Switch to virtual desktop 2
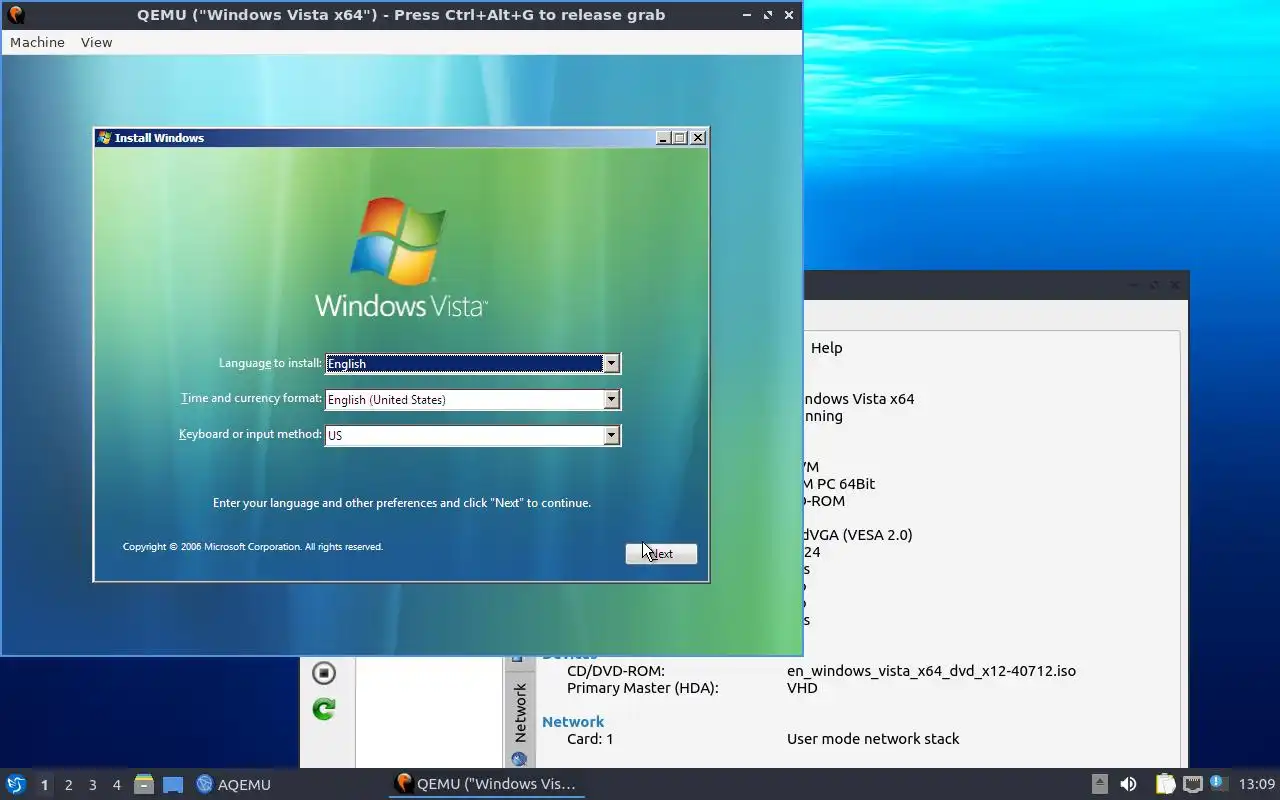Viewport: 1280px width, 800px height. [68, 785]
